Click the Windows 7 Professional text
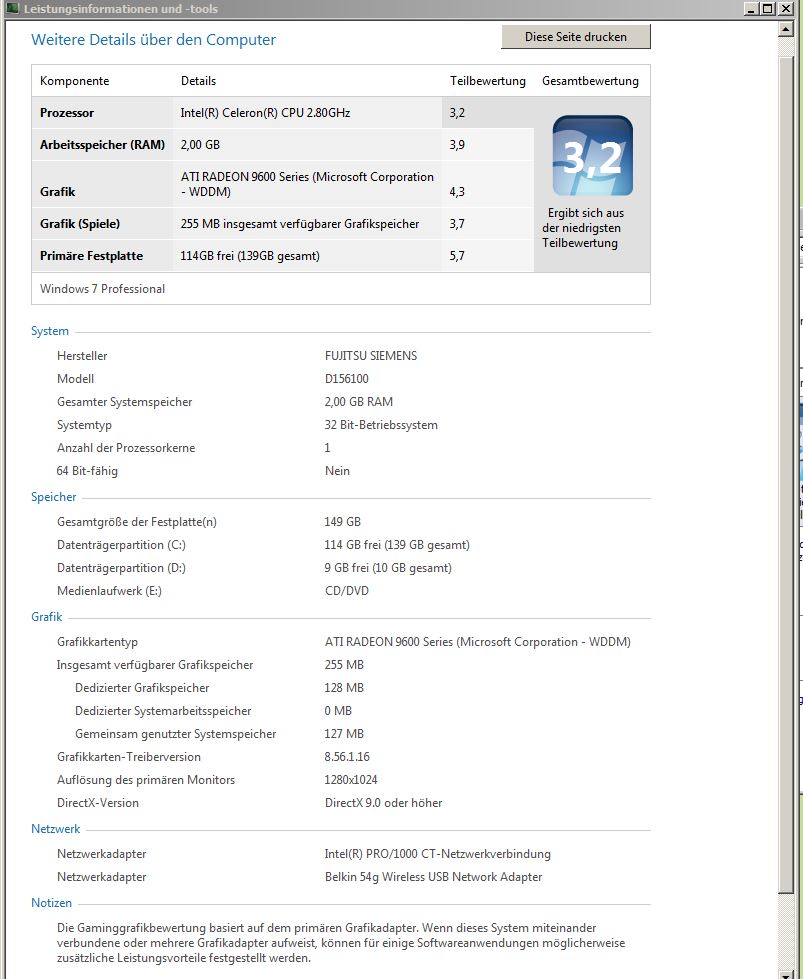The height and width of the screenshot is (979, 803). click(102, 288)
